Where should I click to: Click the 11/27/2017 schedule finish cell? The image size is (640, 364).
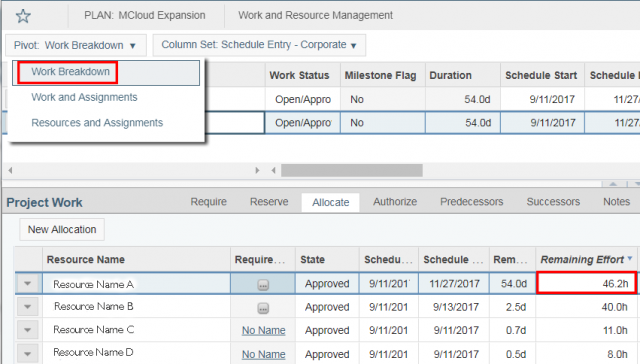[x=454, y=284]
